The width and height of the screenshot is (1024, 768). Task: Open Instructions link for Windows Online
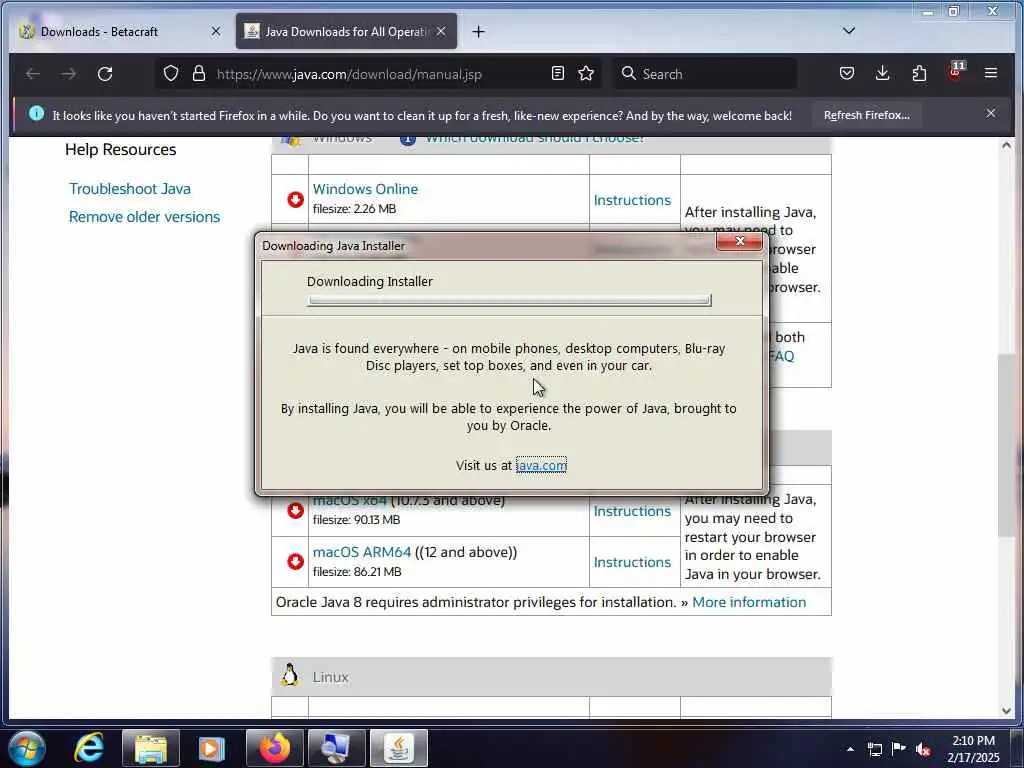pyautogui.click(x=632, y=200)
